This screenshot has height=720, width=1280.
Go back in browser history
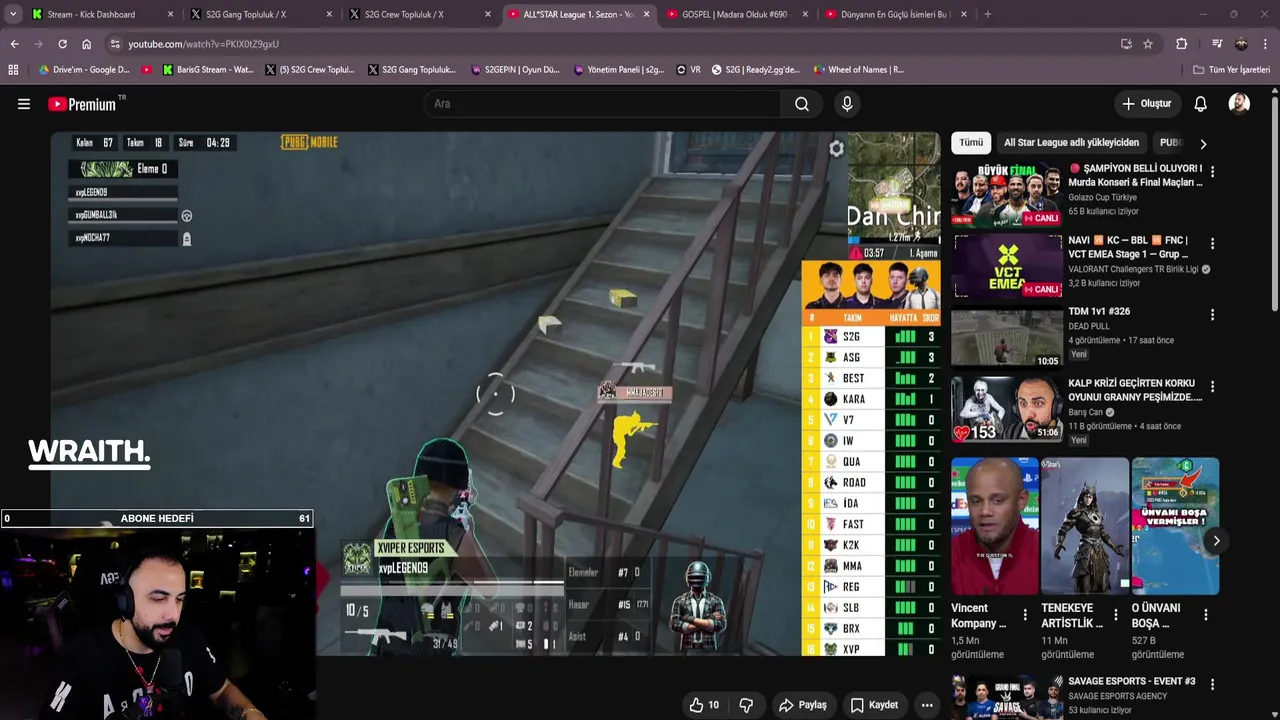(x=14, y=44)
